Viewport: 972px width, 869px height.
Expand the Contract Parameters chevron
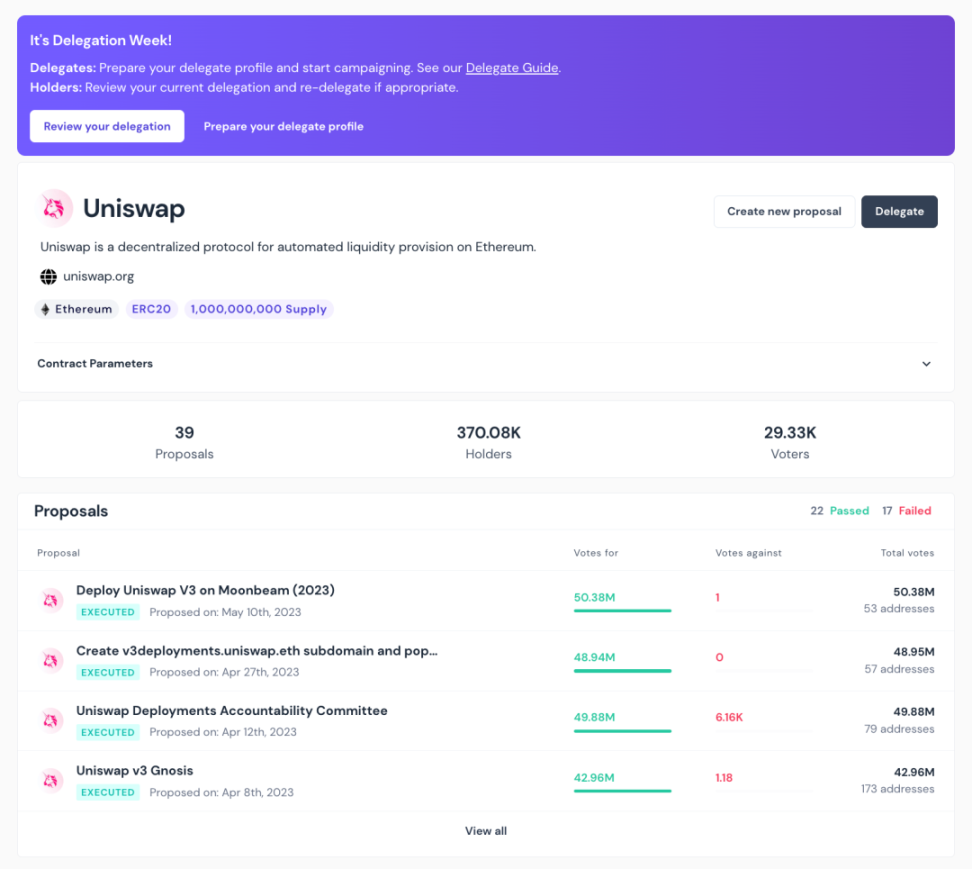(926, 364)
